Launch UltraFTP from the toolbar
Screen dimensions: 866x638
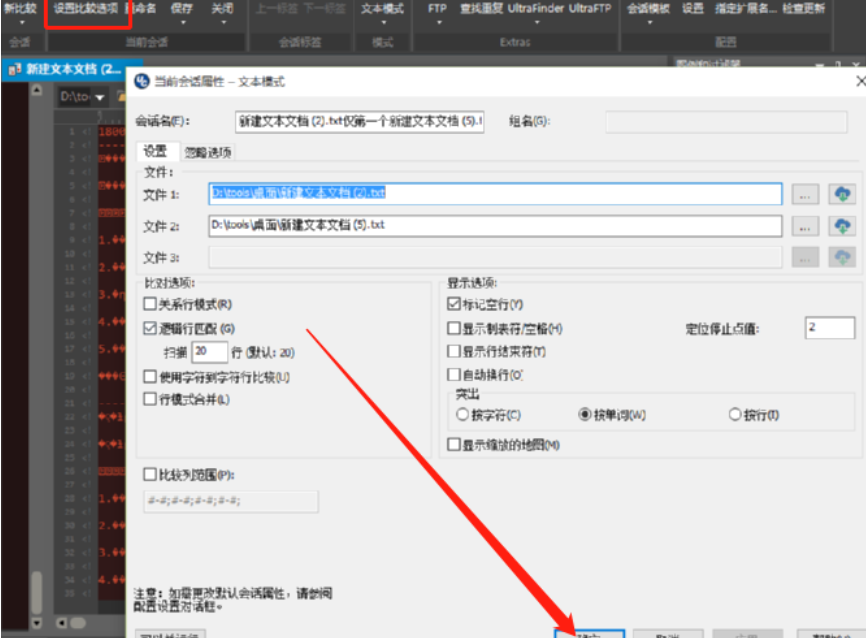(x=590, y=8)
